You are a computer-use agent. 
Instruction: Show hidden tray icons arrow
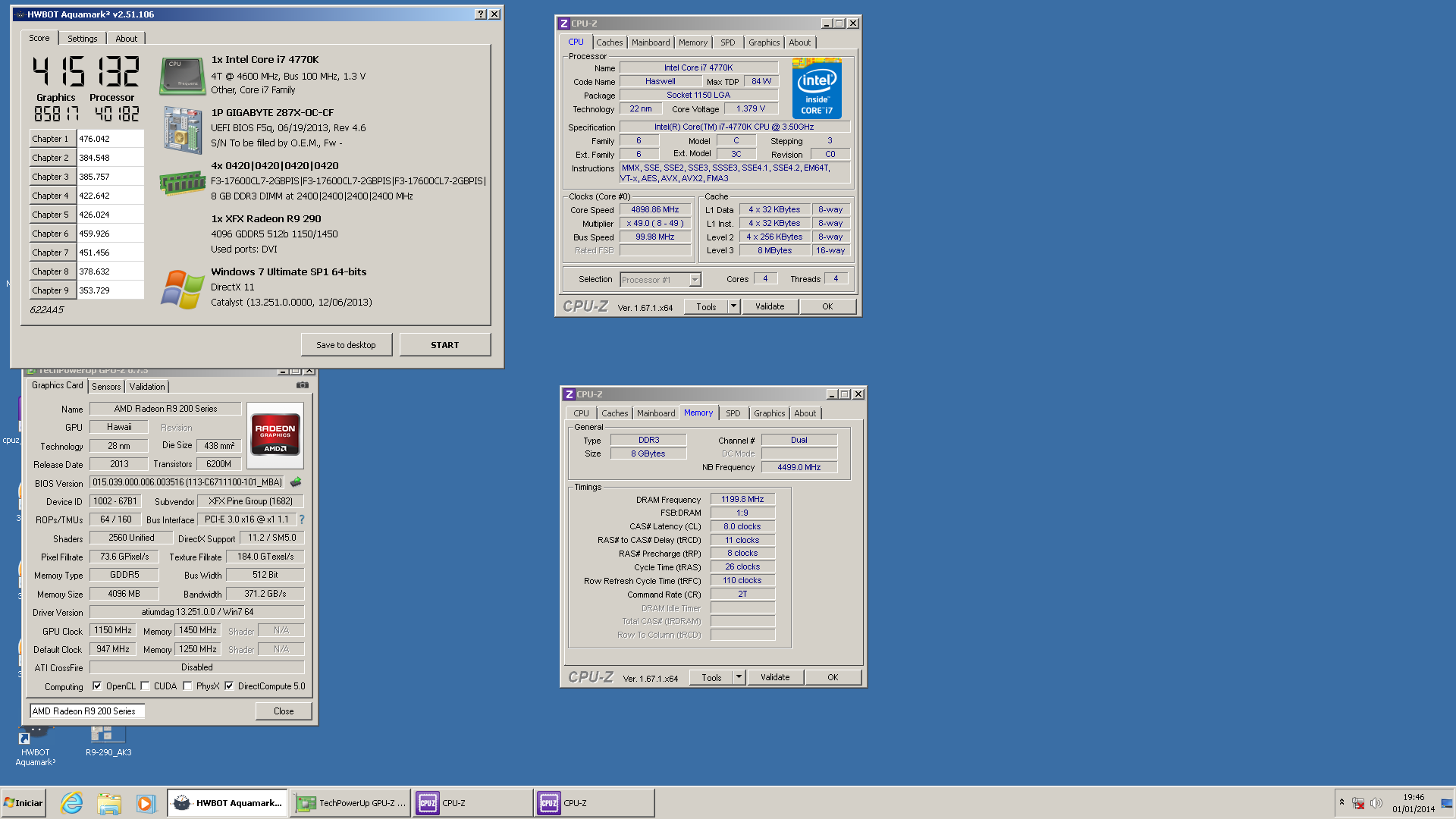[1341, 802]
